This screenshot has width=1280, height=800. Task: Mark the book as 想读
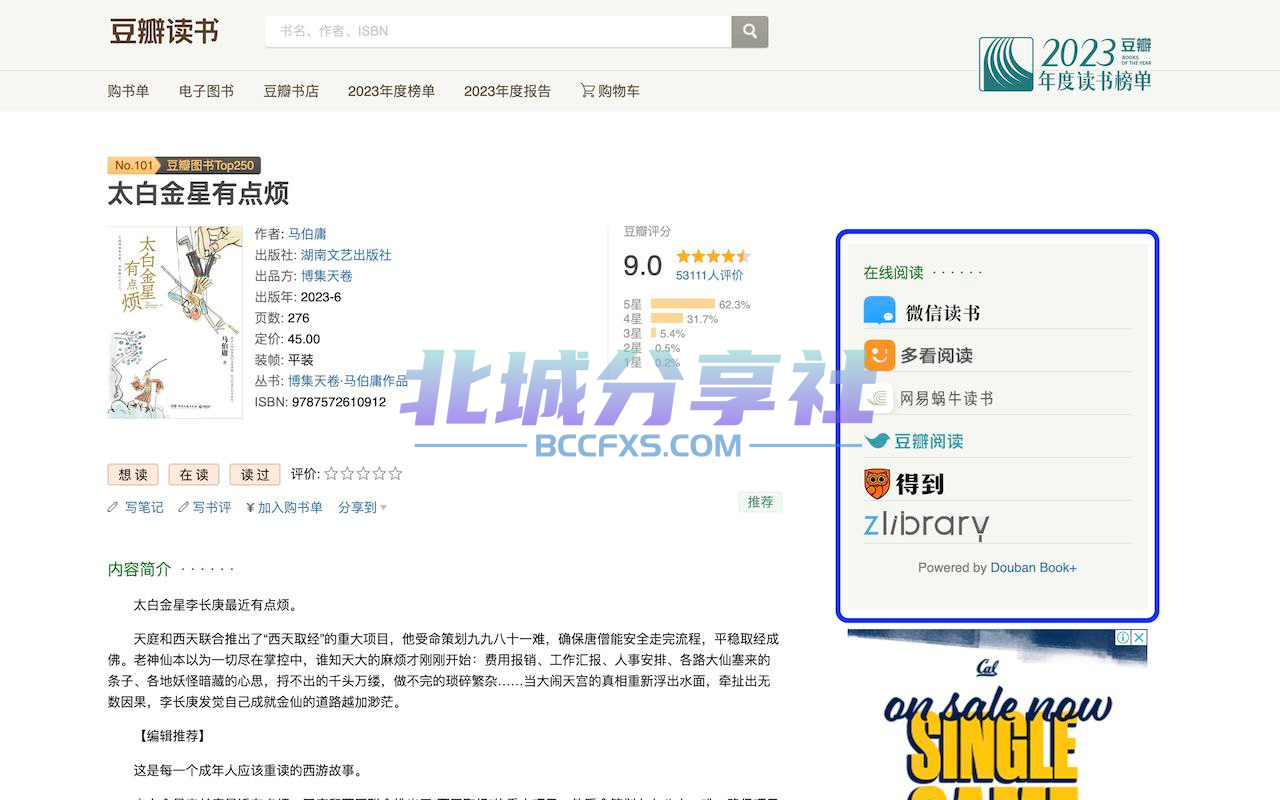coord(133,475)
